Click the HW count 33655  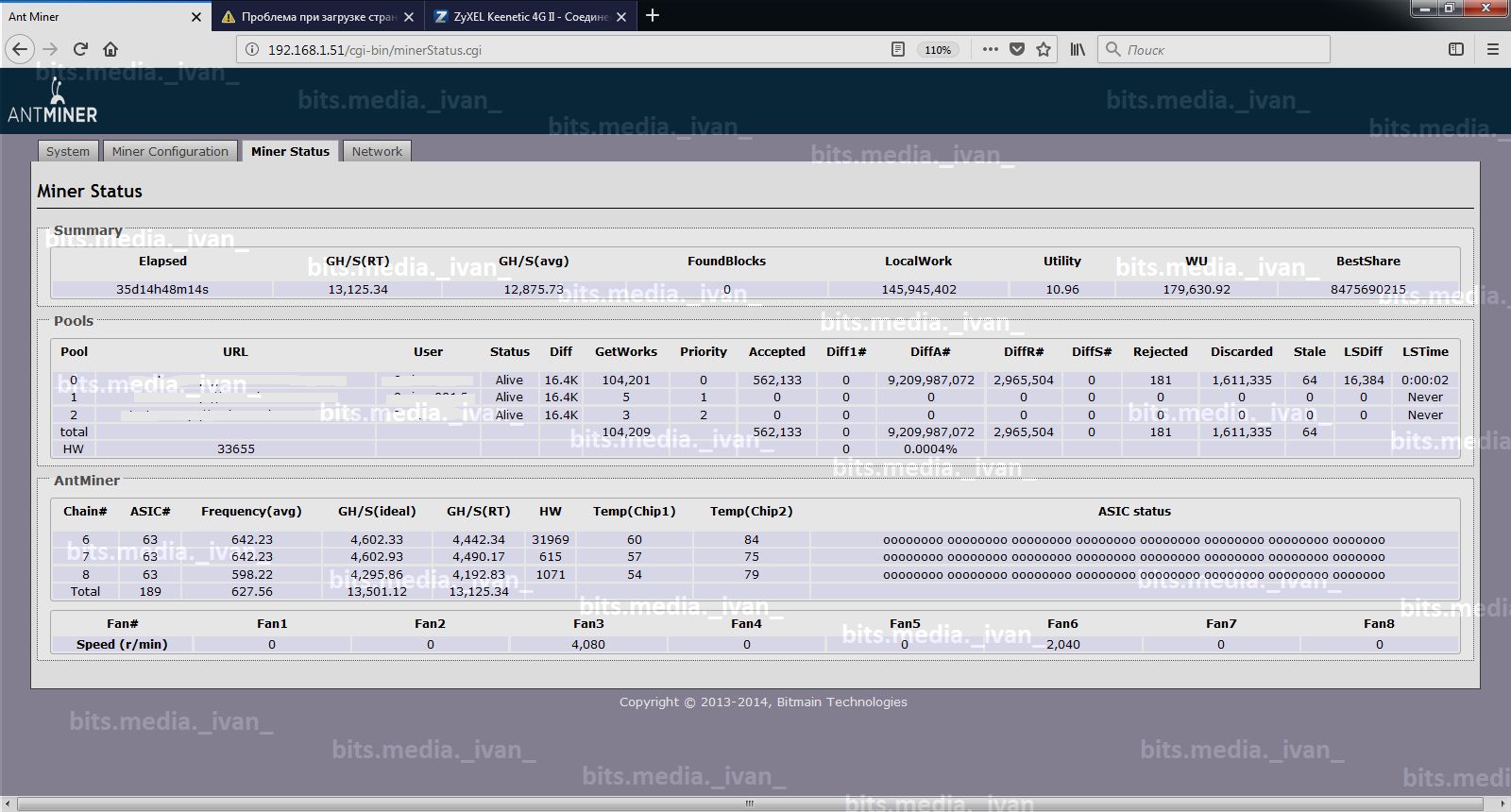click(x=236, y=449)
